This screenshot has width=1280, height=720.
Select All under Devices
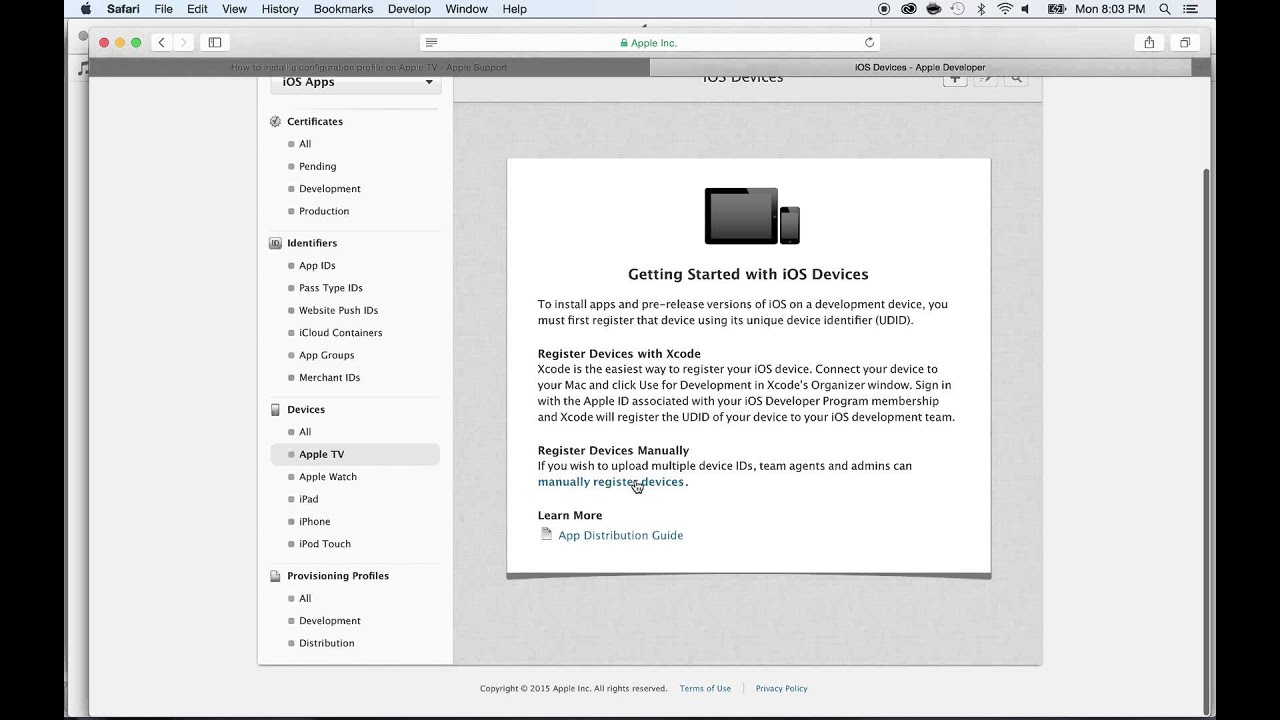pos(305,432)
